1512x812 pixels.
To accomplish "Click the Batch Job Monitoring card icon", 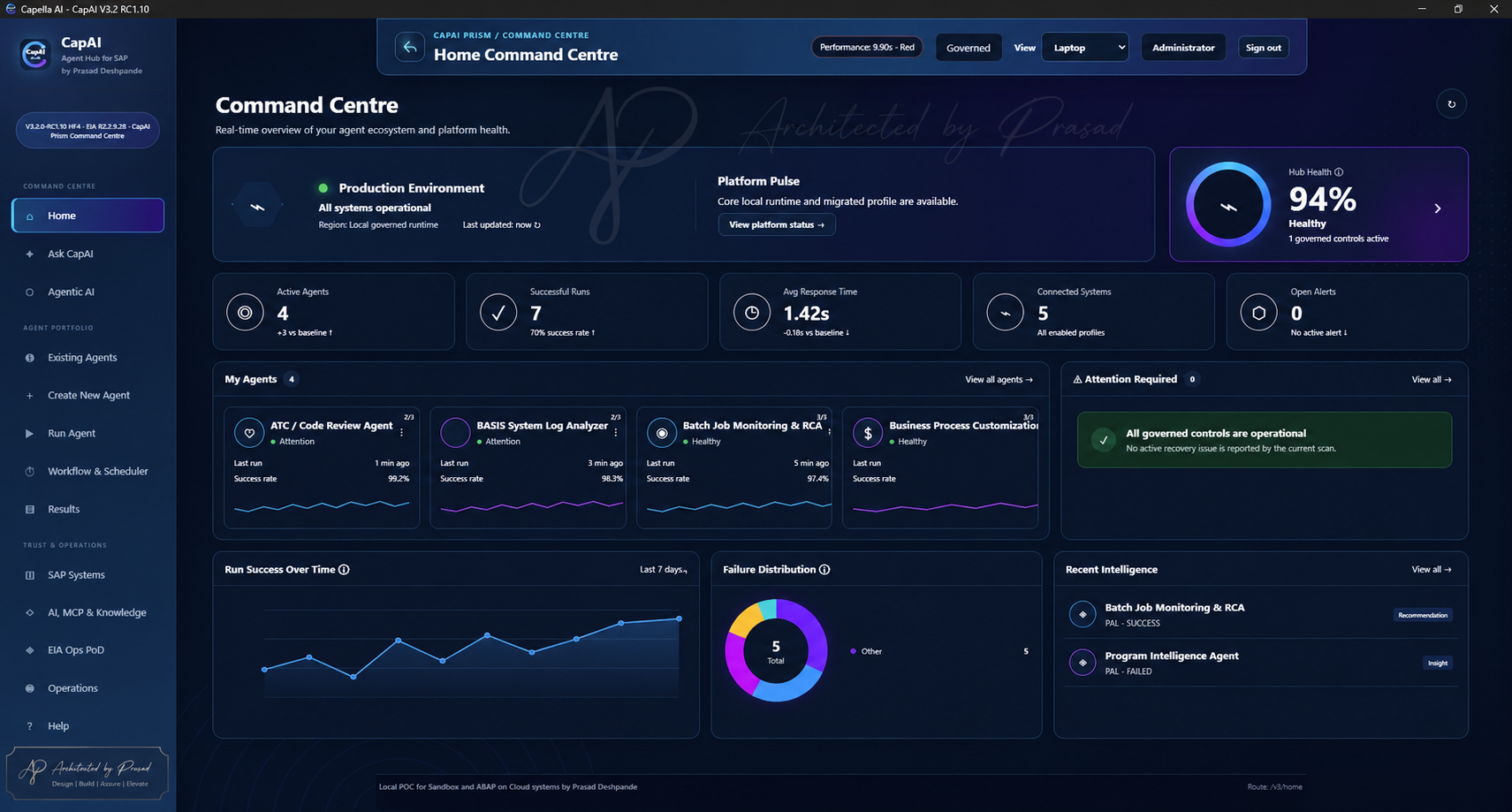I will coord(662,433).
